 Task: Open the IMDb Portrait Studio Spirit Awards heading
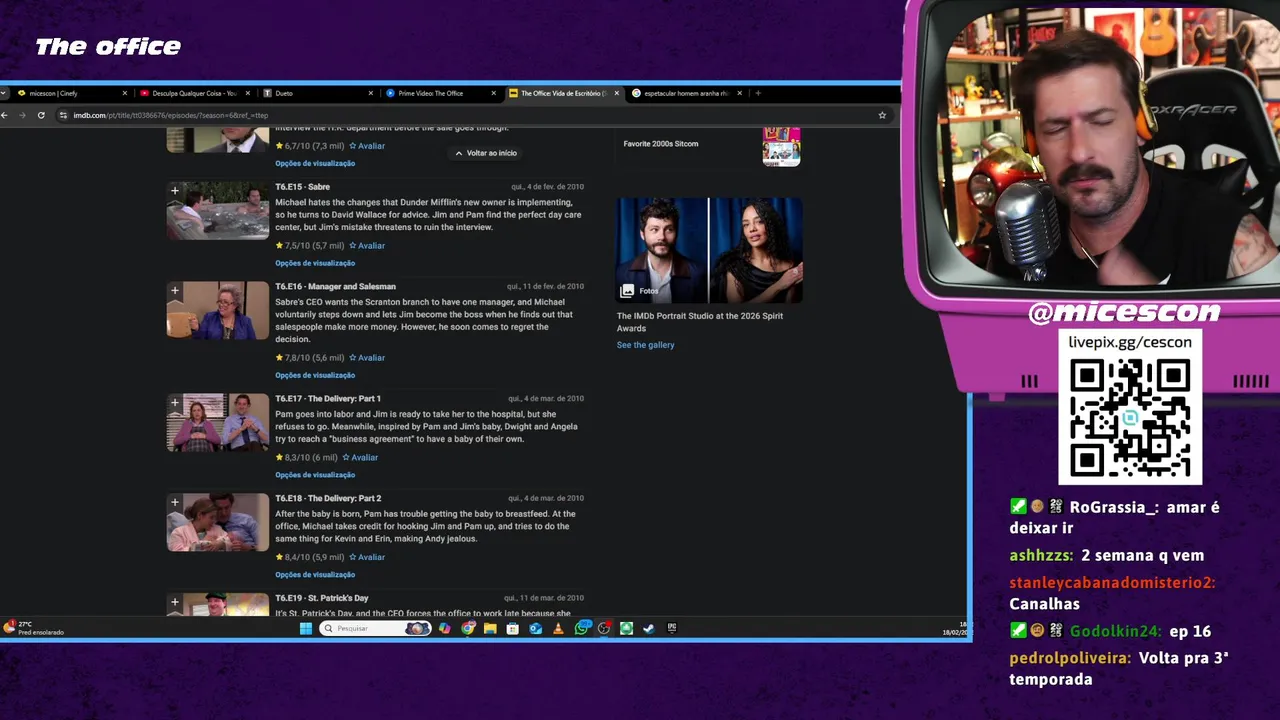point(700,322)
